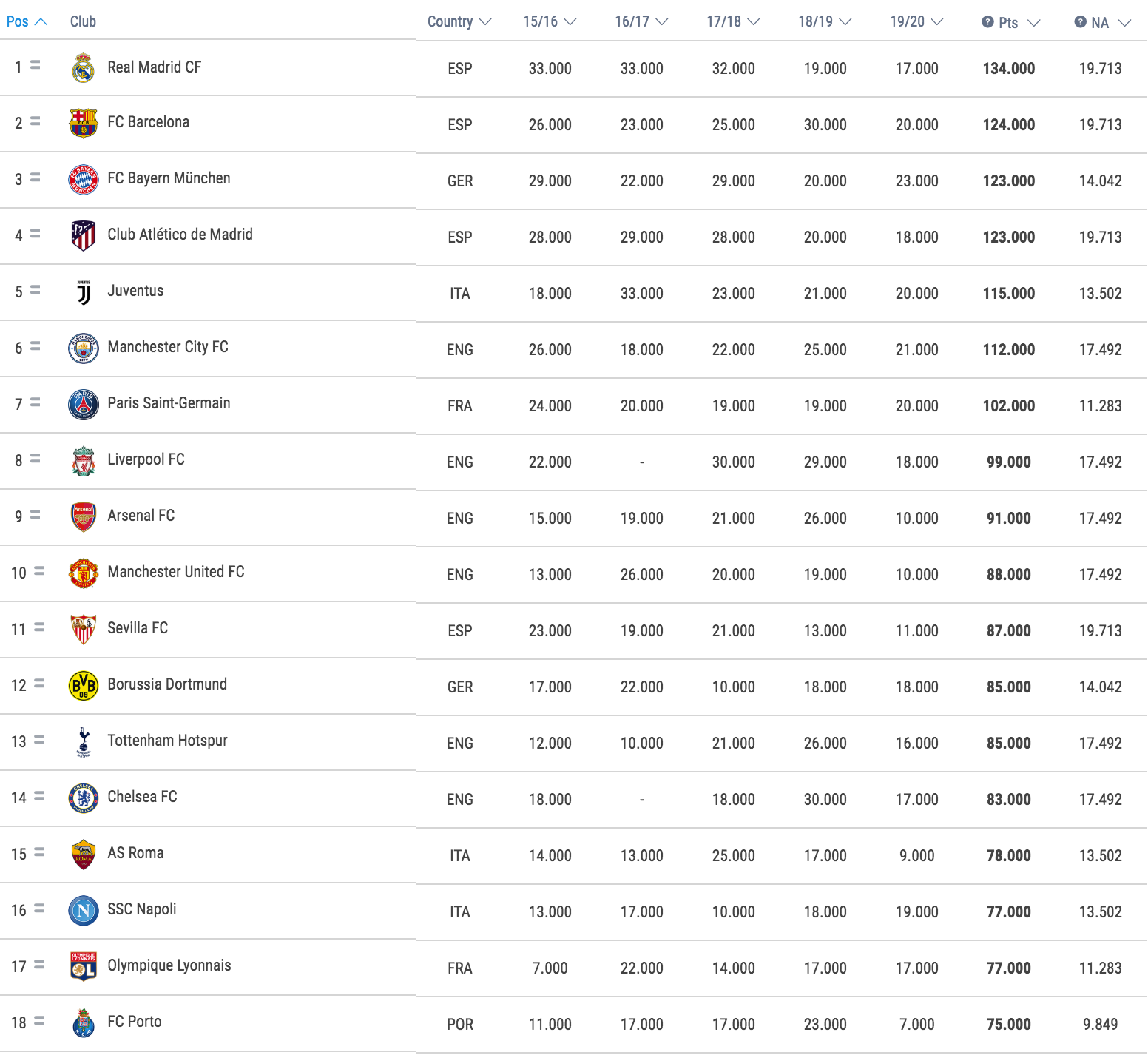Sort by Country column chevron
Viewport: 1148px width, 1055px height.
coord(485,22)
